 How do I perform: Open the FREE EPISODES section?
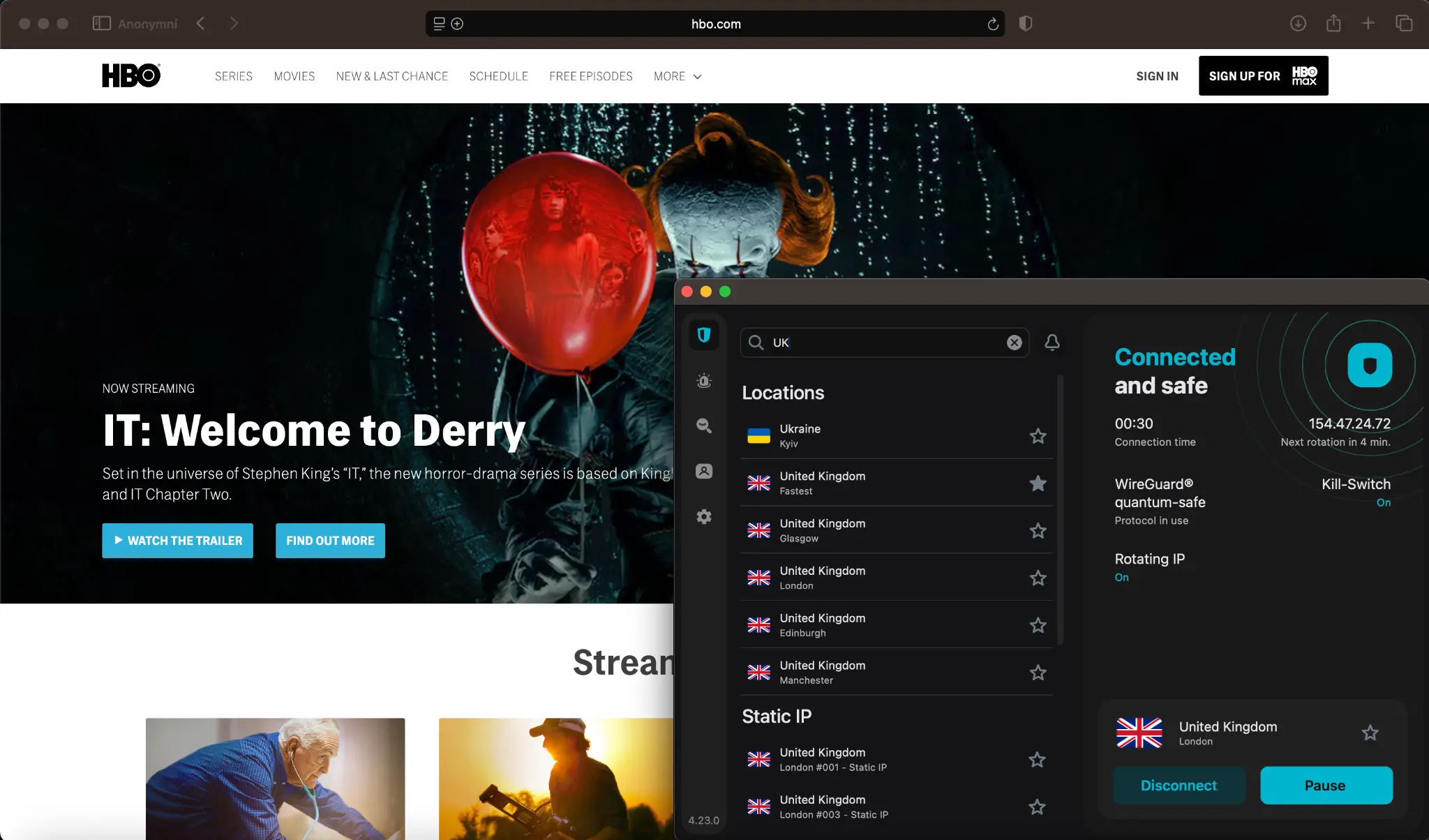point(590,76)
